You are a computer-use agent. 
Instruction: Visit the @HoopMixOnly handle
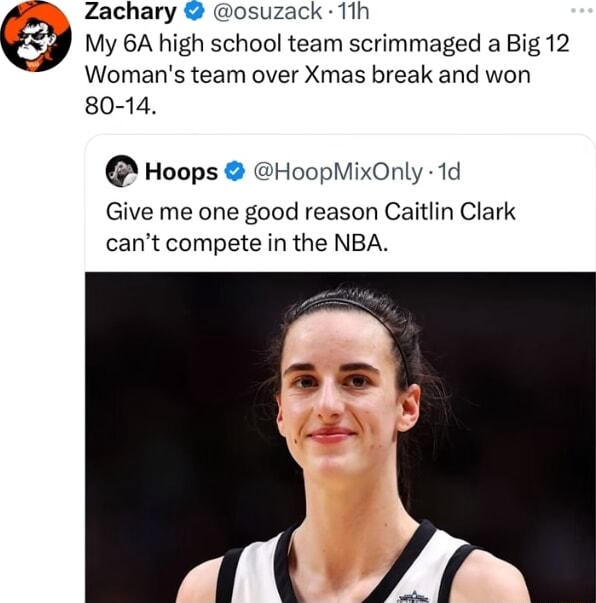click(338, 172)
